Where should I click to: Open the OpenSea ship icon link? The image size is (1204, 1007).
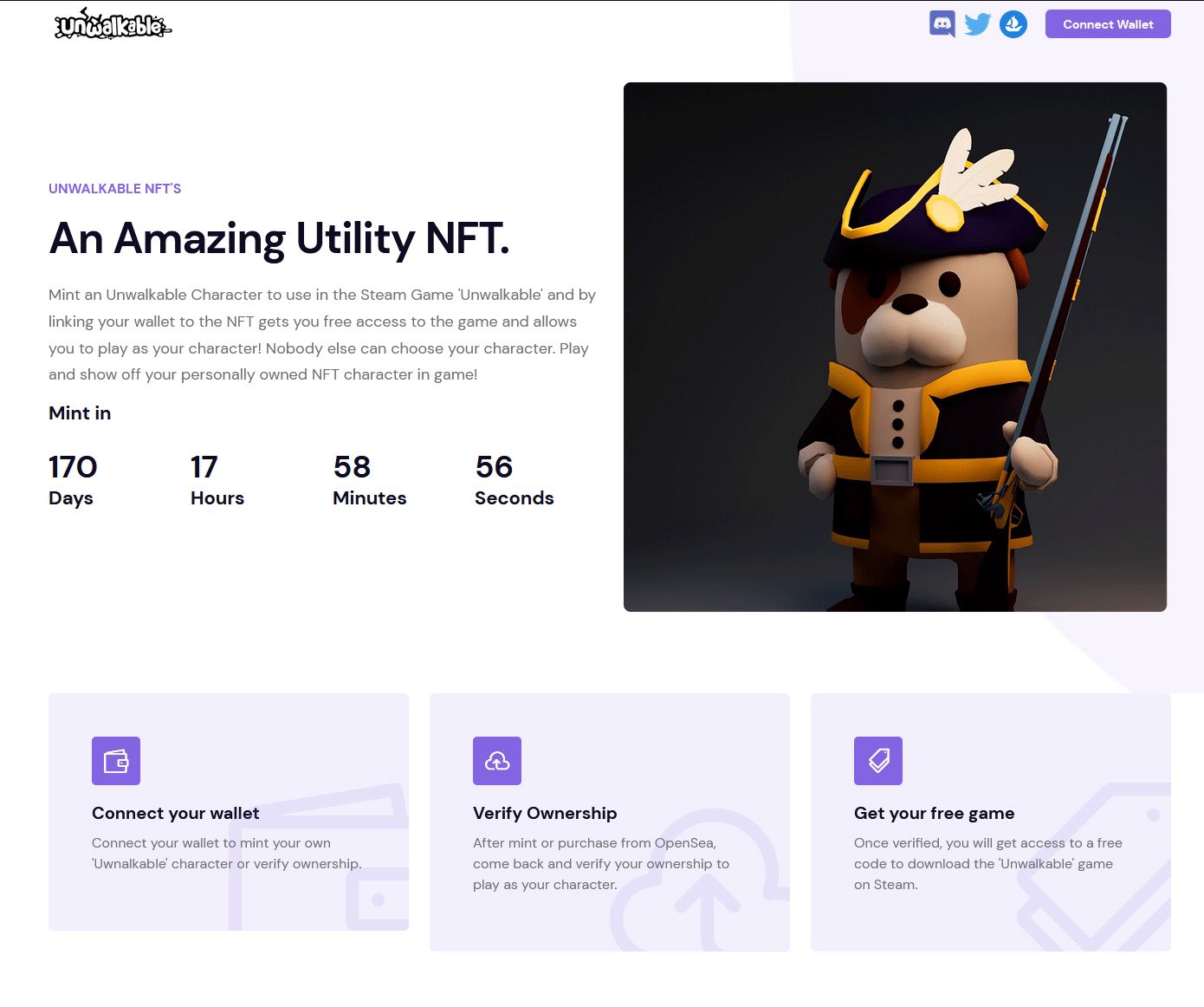pos(1013,24)
